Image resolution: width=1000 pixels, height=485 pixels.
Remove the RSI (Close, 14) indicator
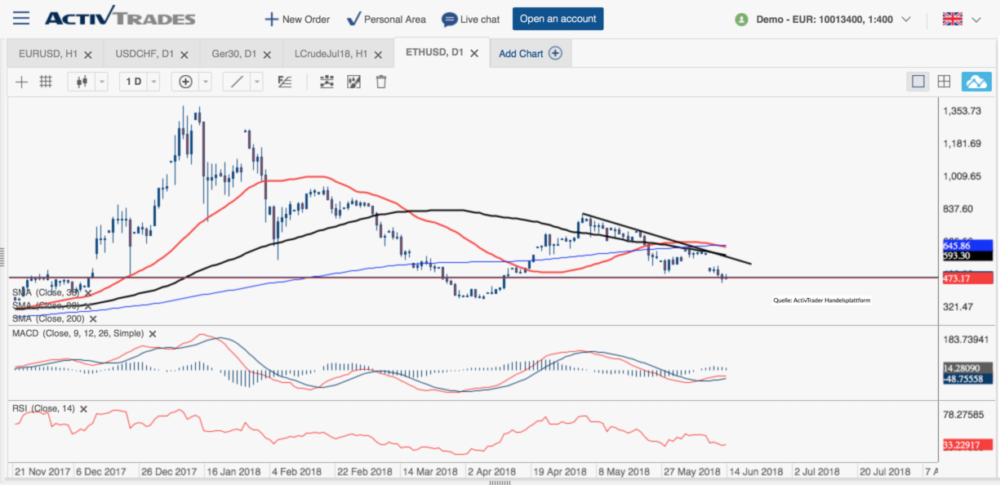tap(83, 409)
